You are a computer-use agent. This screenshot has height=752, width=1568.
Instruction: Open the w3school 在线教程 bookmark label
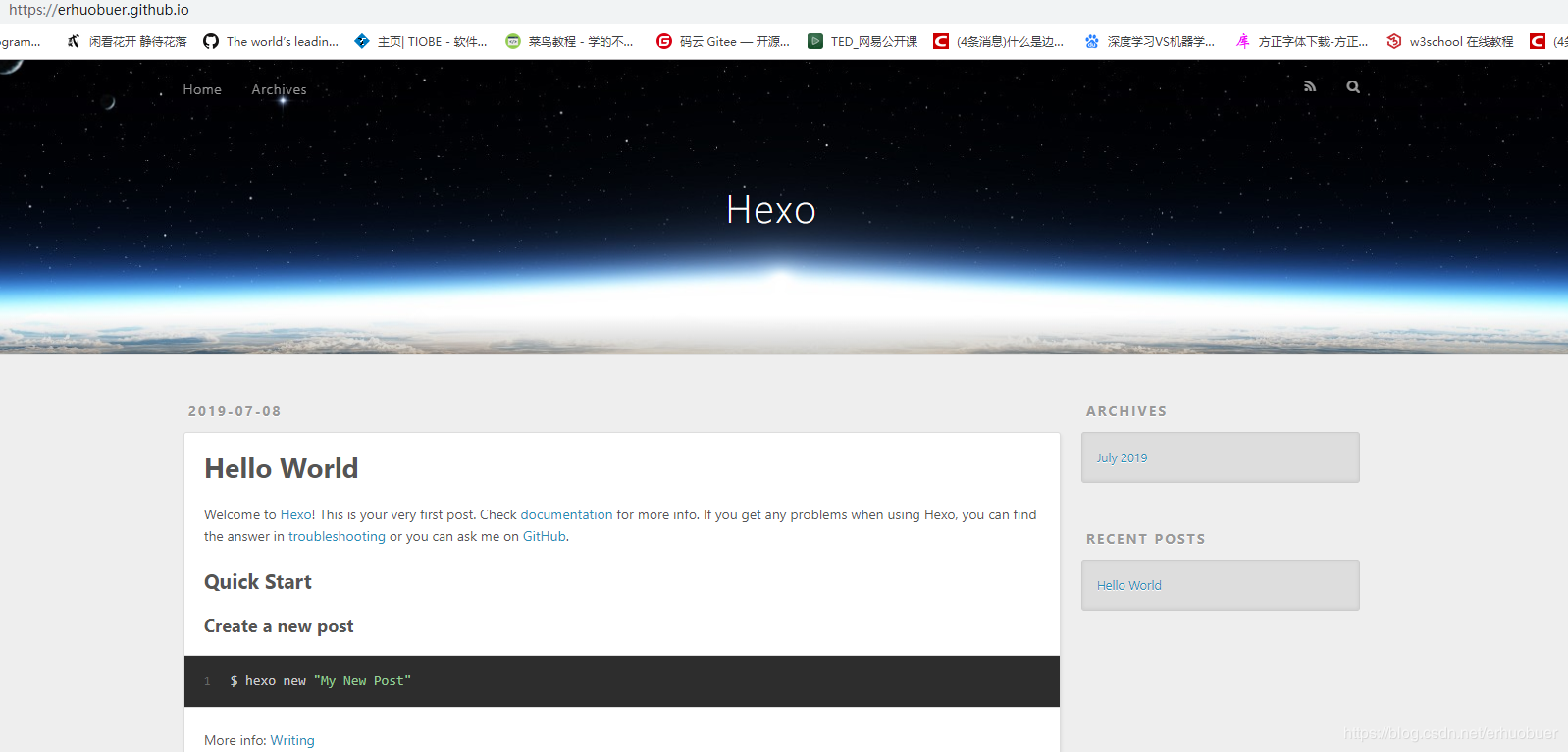(1461, 41)
